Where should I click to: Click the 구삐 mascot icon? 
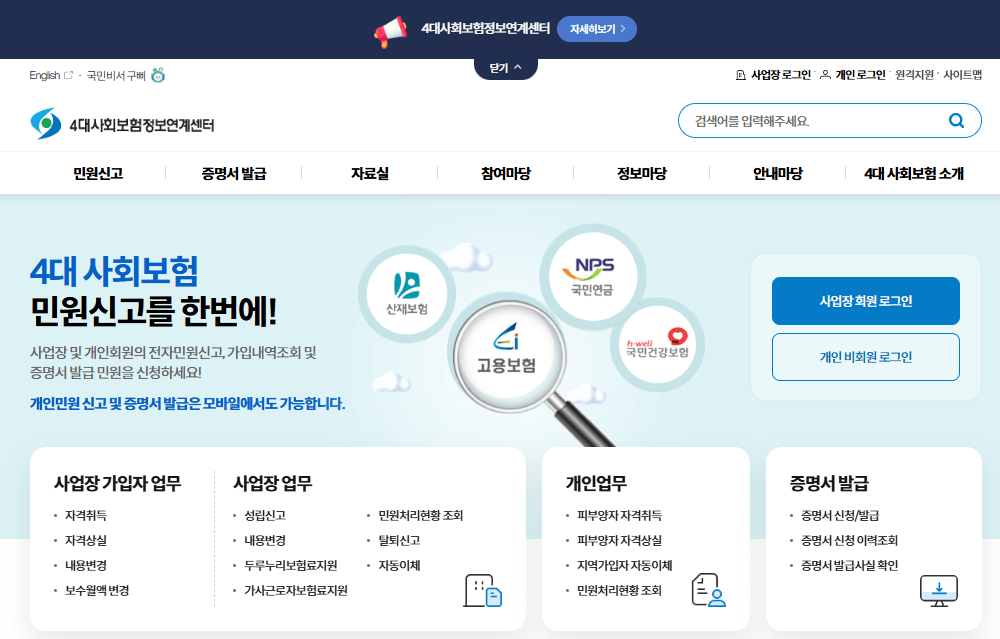[x=158, y=75]
